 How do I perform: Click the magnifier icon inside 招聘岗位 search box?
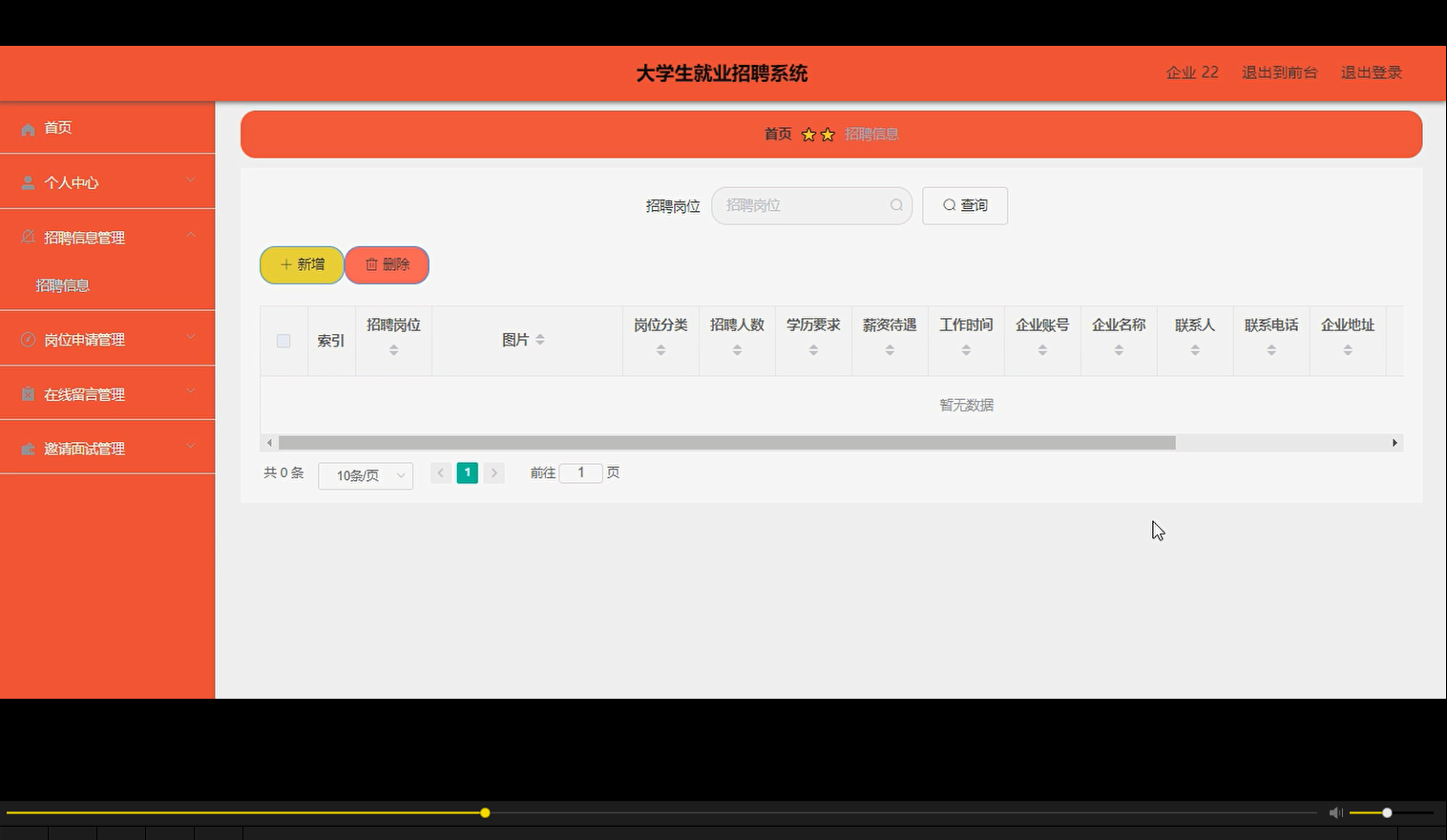(x=896, y=205)
